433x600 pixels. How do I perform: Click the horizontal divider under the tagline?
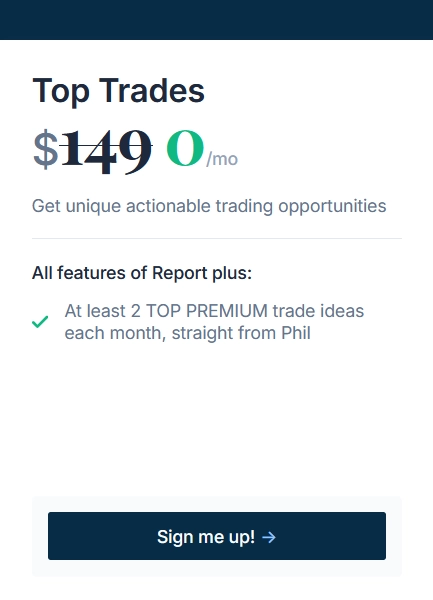pyautogui.click(x=217, y=238)
